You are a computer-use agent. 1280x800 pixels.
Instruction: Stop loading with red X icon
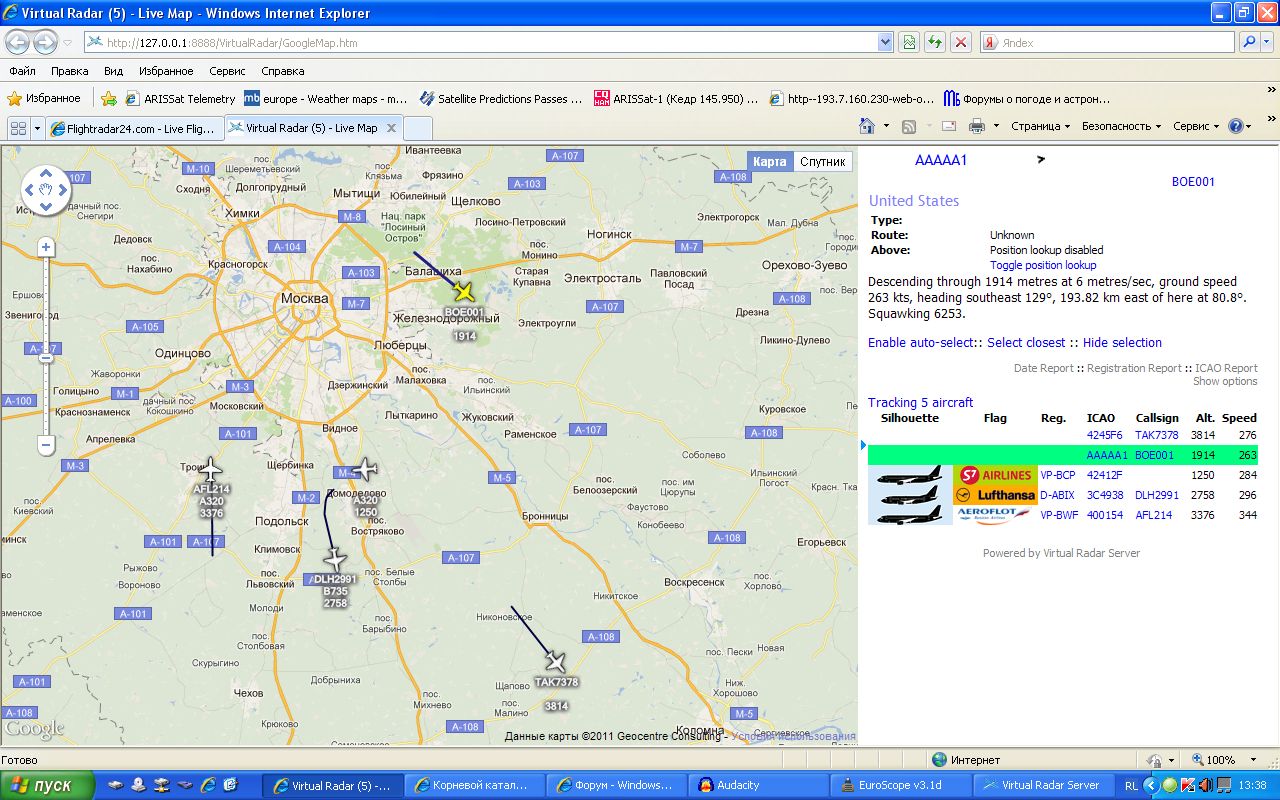tap(960, 43)
